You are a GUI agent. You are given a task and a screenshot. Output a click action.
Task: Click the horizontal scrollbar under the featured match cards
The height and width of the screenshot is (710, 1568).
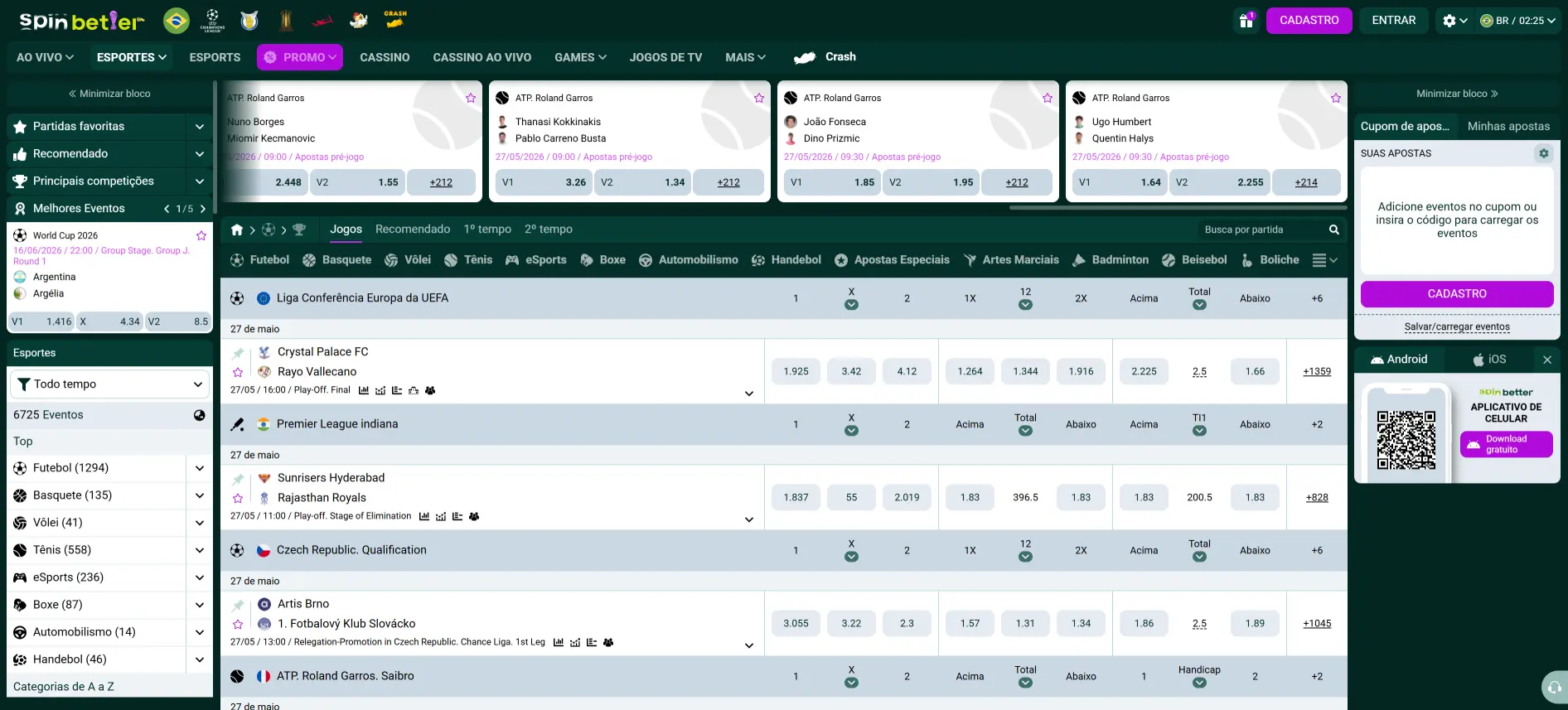[1178, 208]
